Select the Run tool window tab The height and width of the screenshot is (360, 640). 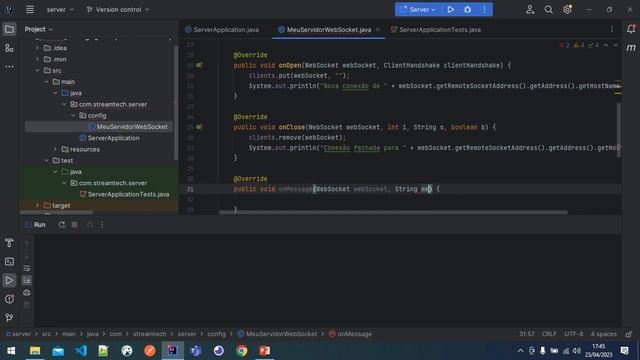pyautogui.click(x=36, y=225)
